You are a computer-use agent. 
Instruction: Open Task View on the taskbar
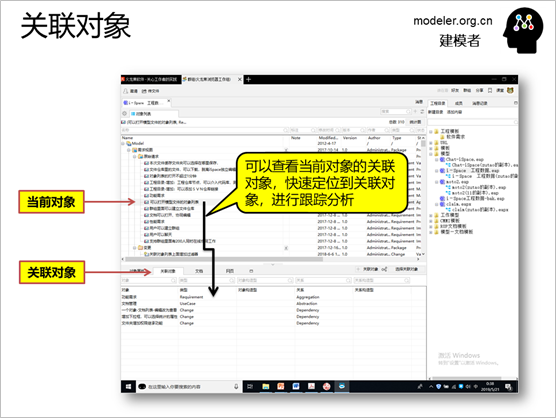tap(250, 386)
